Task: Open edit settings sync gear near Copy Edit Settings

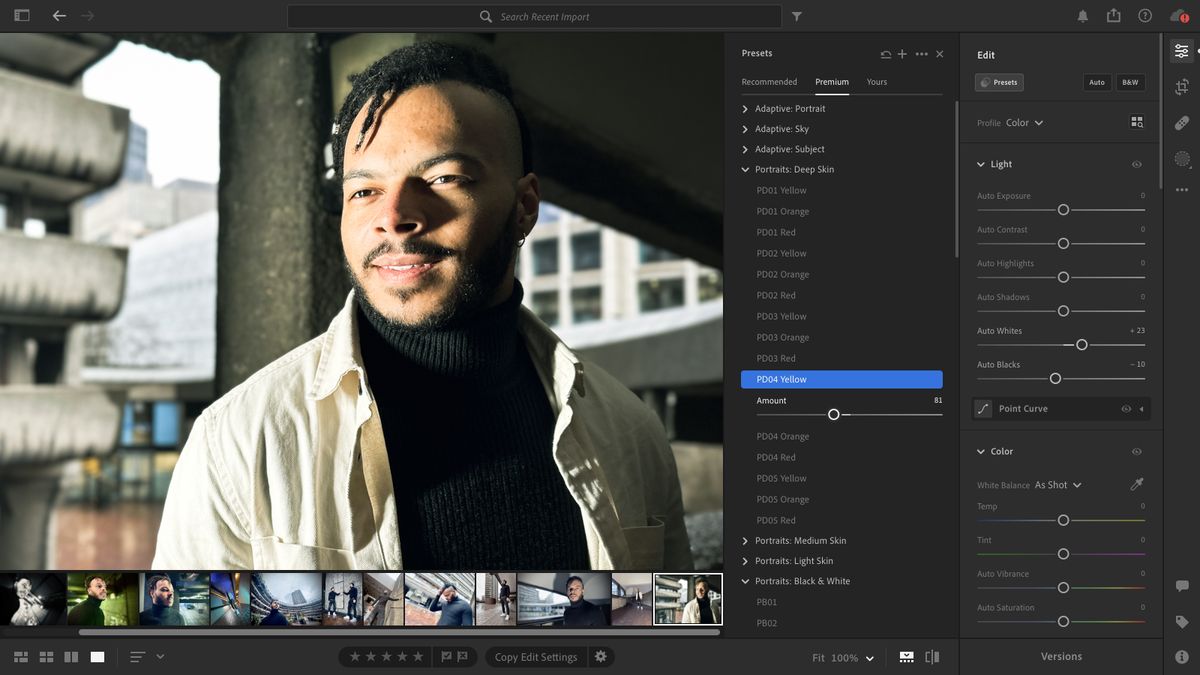Action: pos(600,657)
